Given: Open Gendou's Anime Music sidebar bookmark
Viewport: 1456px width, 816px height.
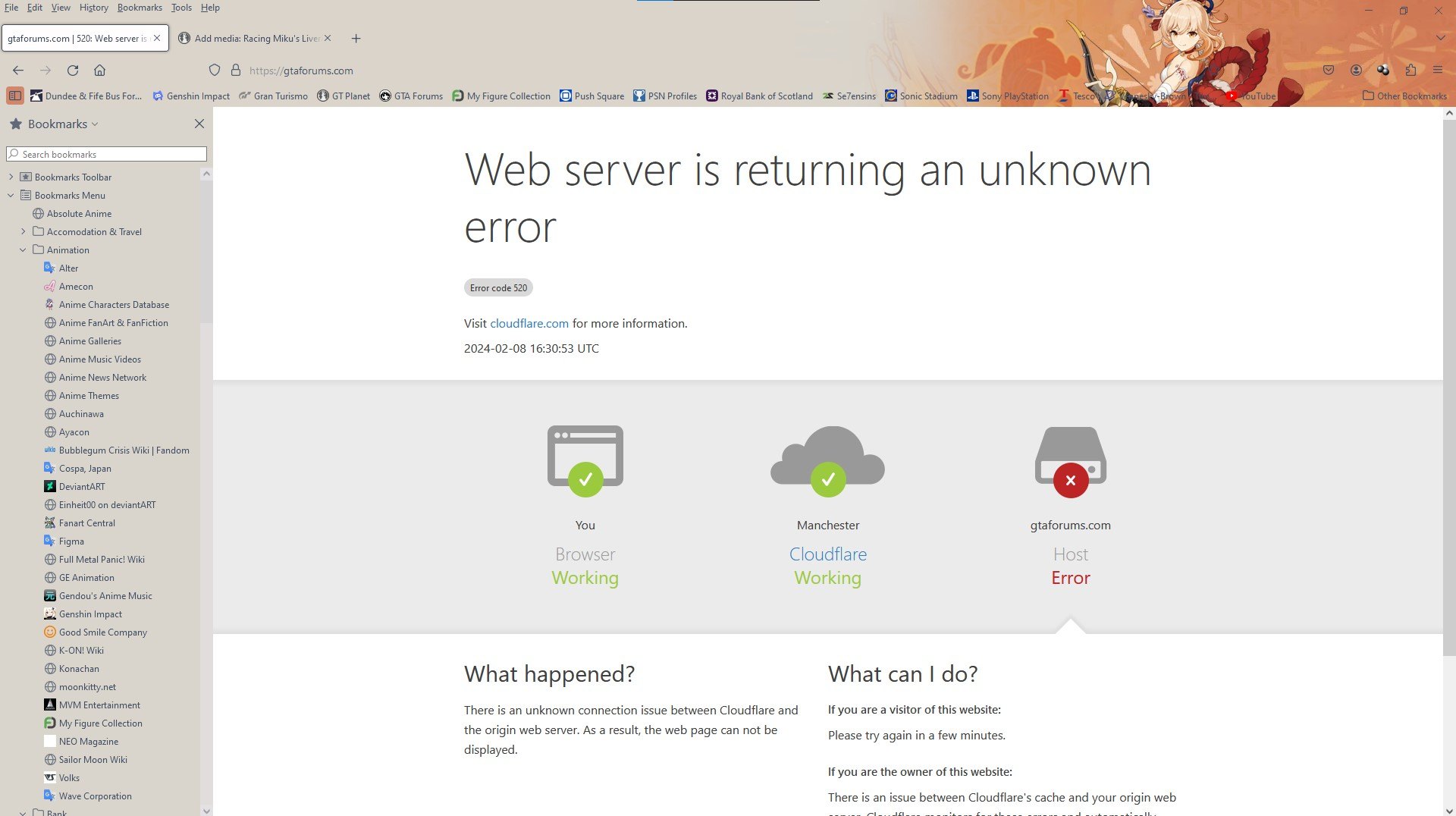Looking at the screenshot, I should (x=105, y=595).
